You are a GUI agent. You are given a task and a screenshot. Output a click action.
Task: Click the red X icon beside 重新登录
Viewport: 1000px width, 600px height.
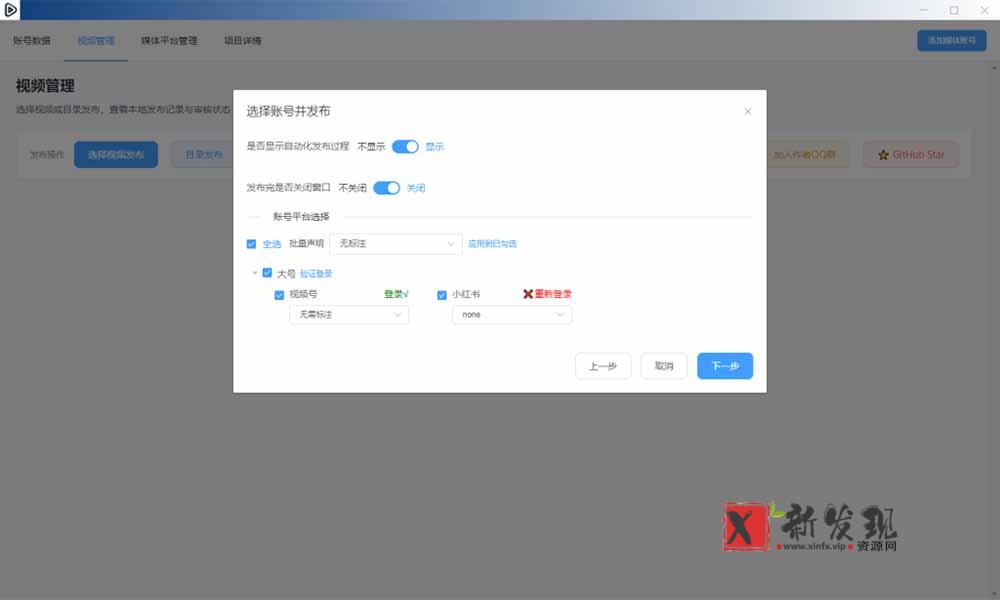[x=528, y=294]
